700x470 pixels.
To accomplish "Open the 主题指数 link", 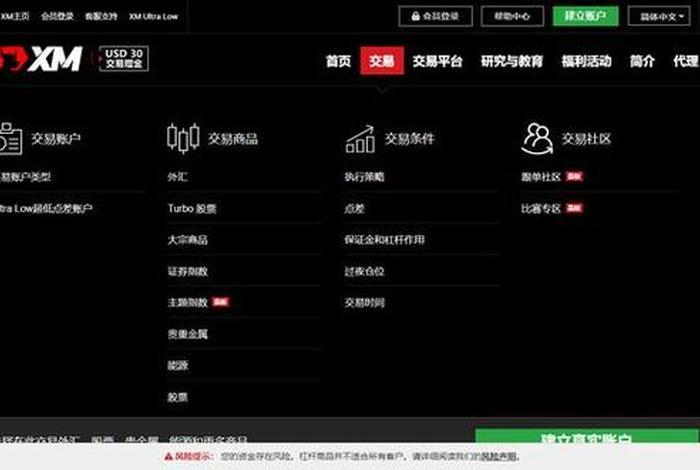I will coord(188,303).
